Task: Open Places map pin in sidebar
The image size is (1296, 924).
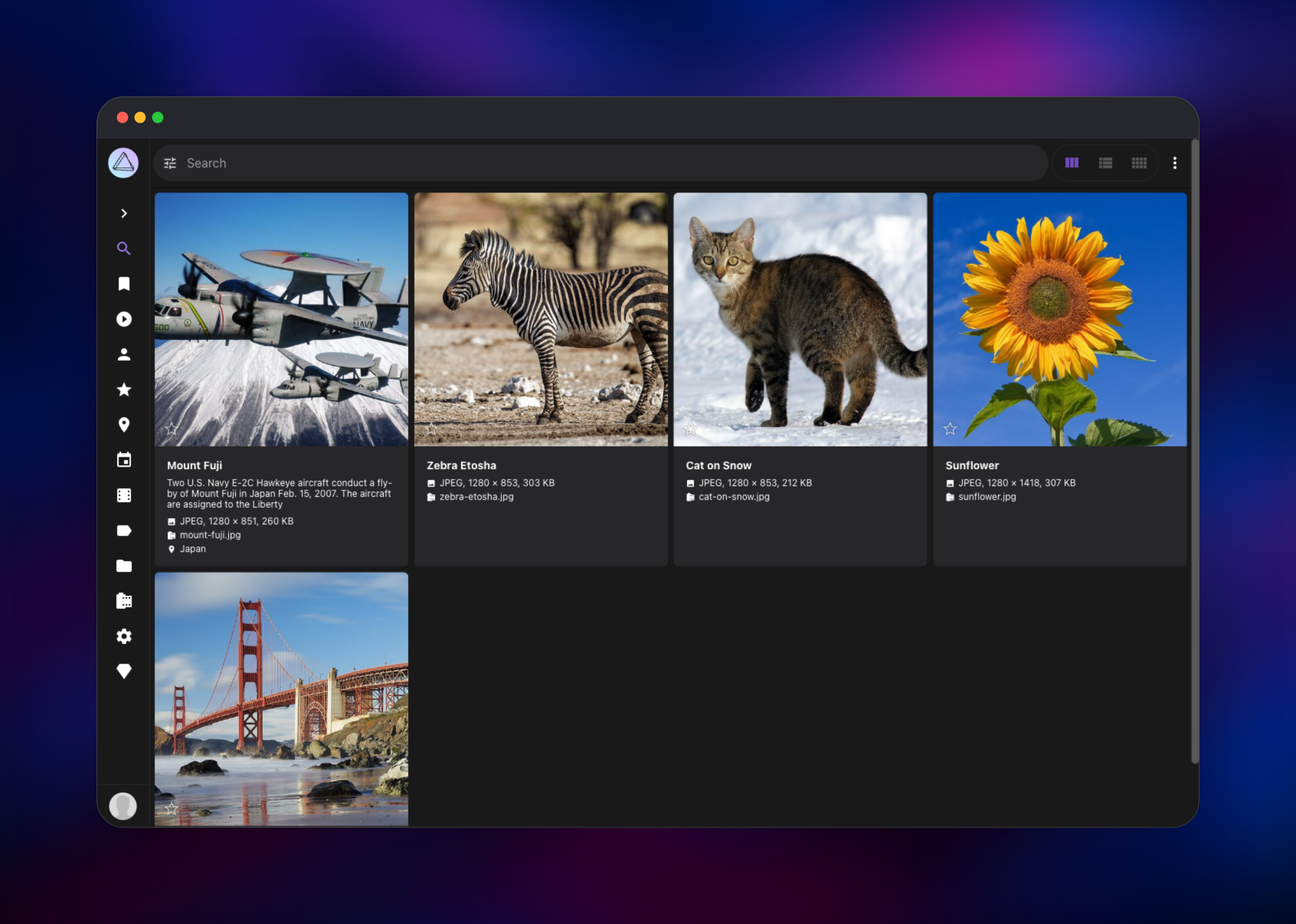Action: pos(124,425)
